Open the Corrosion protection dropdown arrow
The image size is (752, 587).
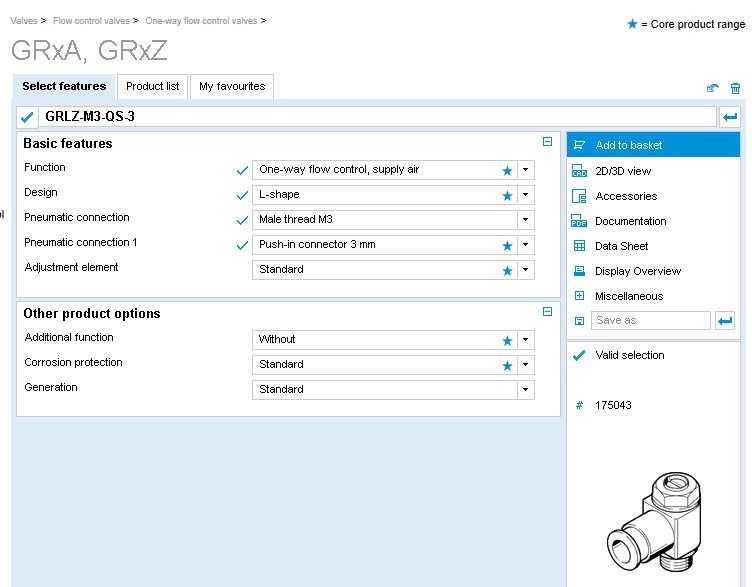point(526,364)
